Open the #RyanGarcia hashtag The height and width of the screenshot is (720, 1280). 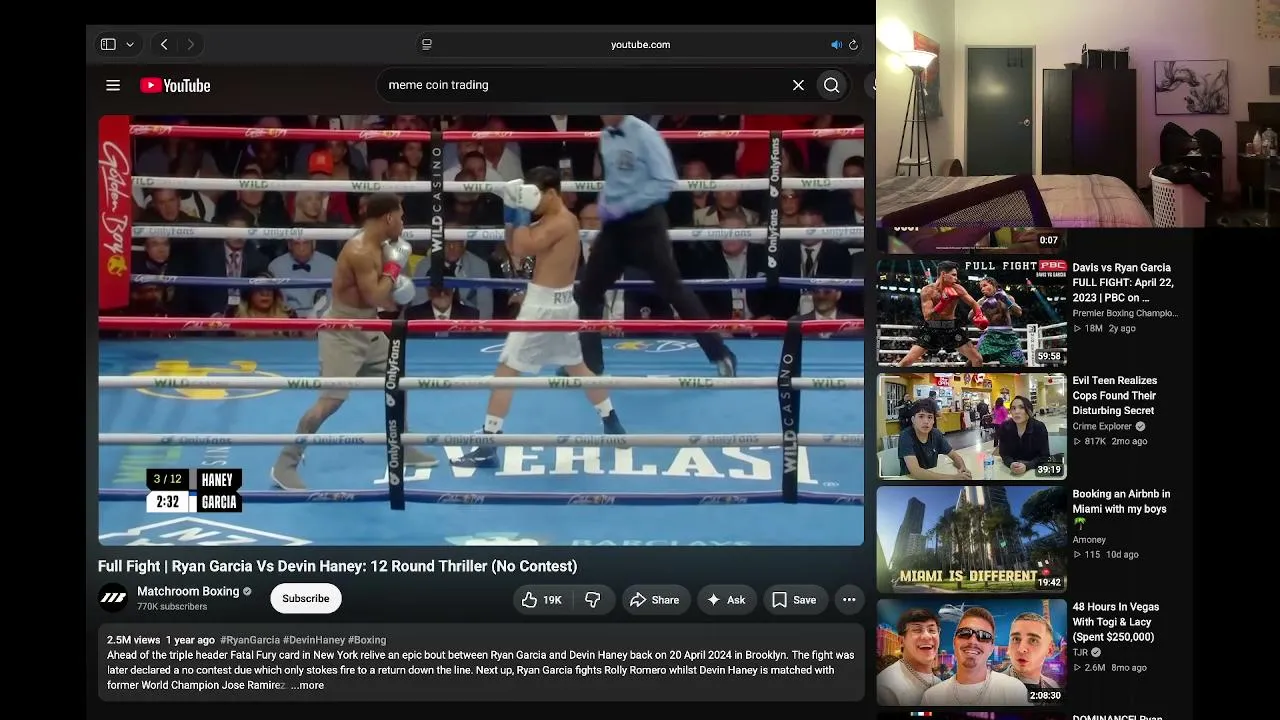[x=250, y=640]
